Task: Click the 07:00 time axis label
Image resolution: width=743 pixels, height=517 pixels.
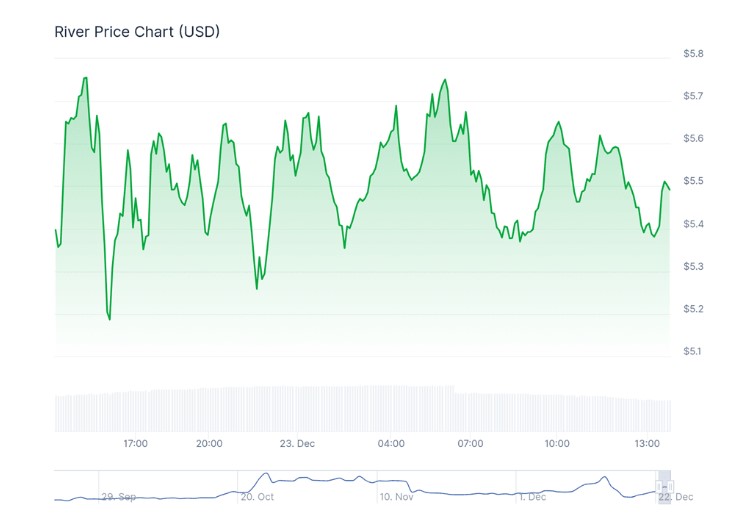Action: pos(470,443)
